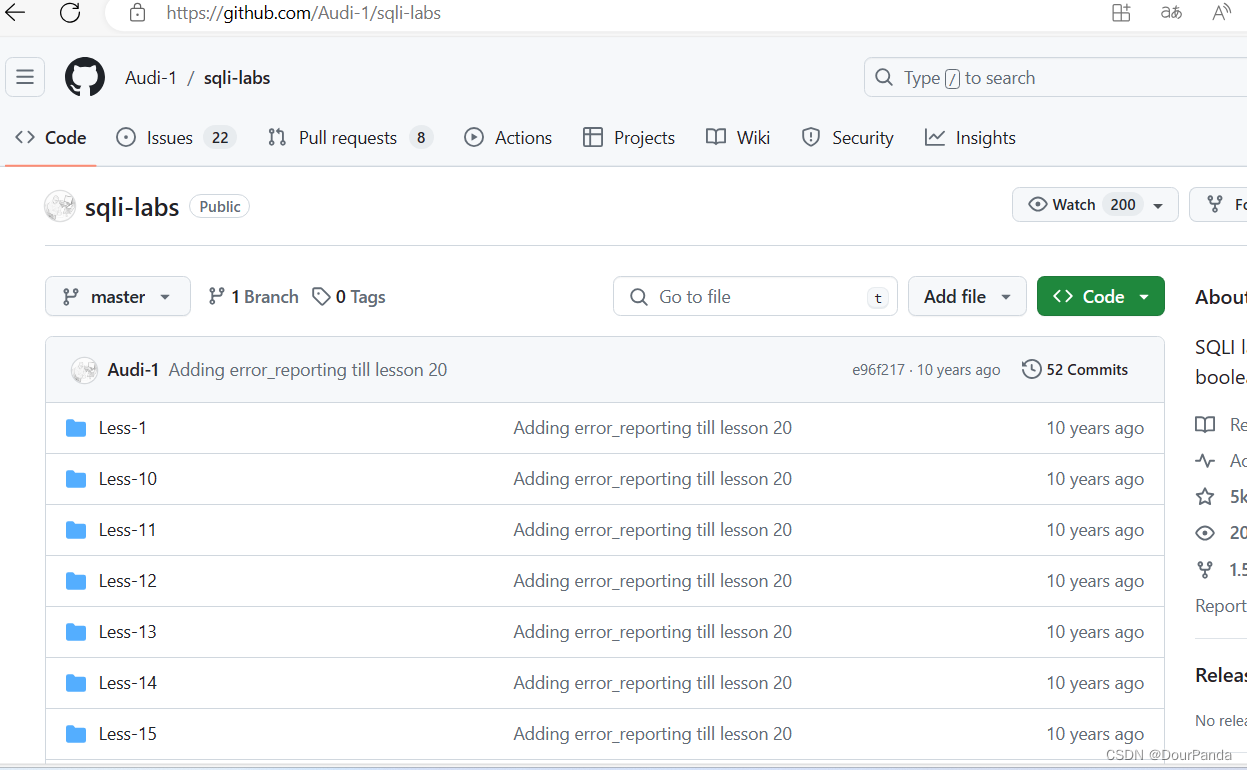Click the Go to file search field
The image size is (1247, 770).
755,296
